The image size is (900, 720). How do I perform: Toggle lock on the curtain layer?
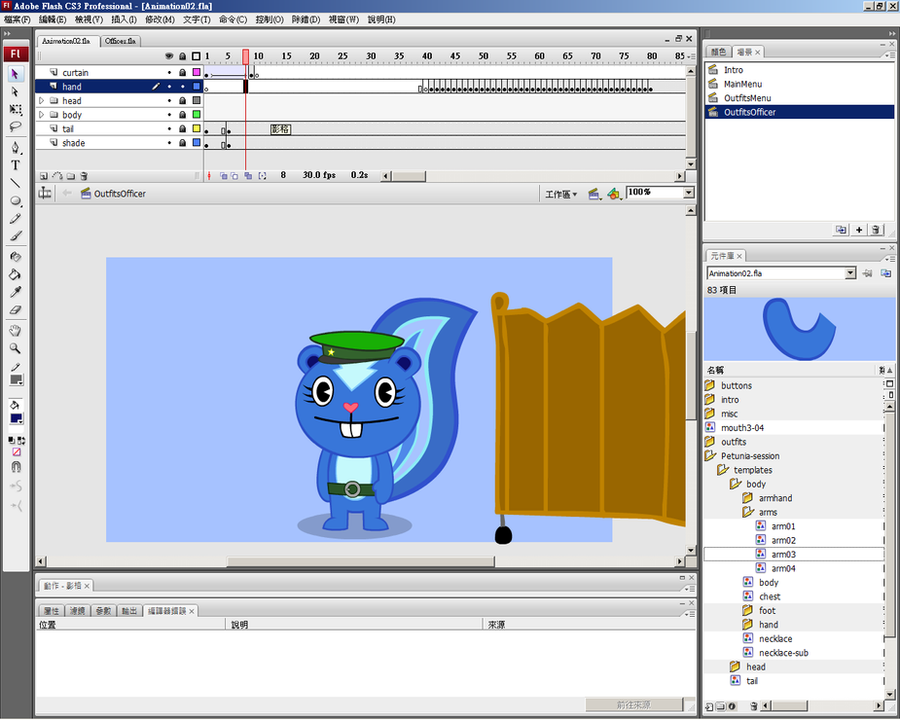coord(183,72)
